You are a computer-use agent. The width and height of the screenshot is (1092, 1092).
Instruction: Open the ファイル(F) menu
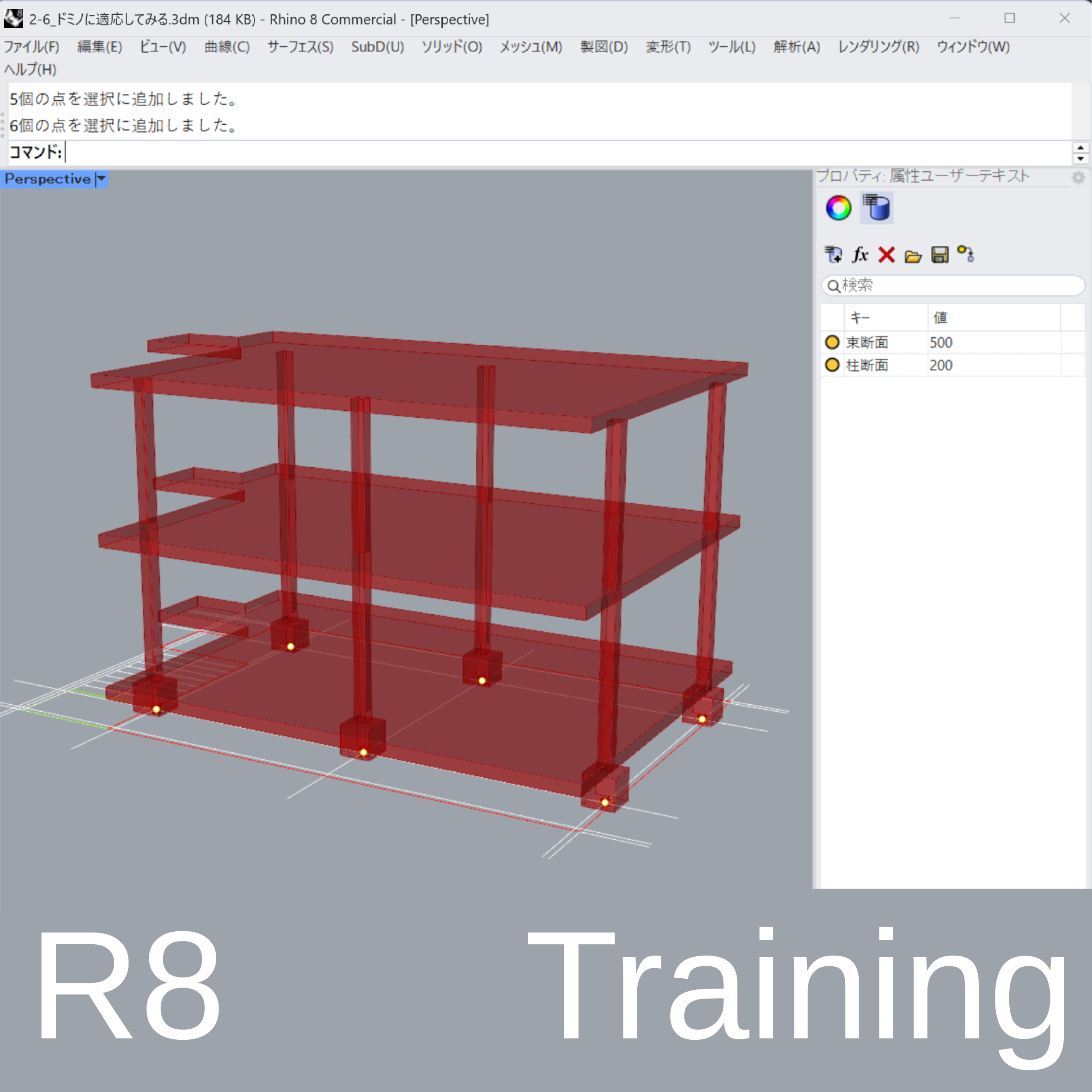click(x=31, y=47)
